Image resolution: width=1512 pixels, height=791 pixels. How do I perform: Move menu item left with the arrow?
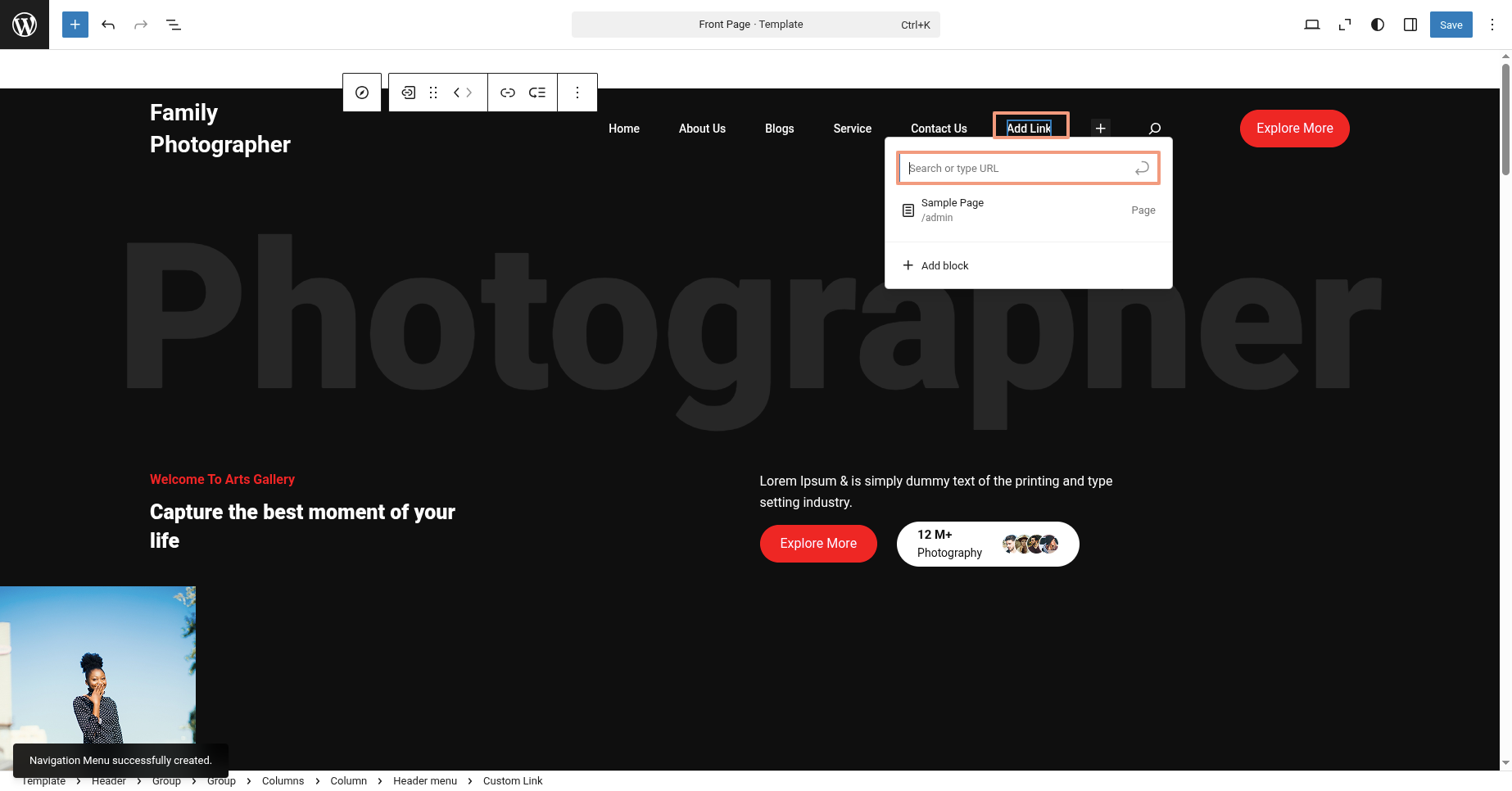[x=457, y=93]
